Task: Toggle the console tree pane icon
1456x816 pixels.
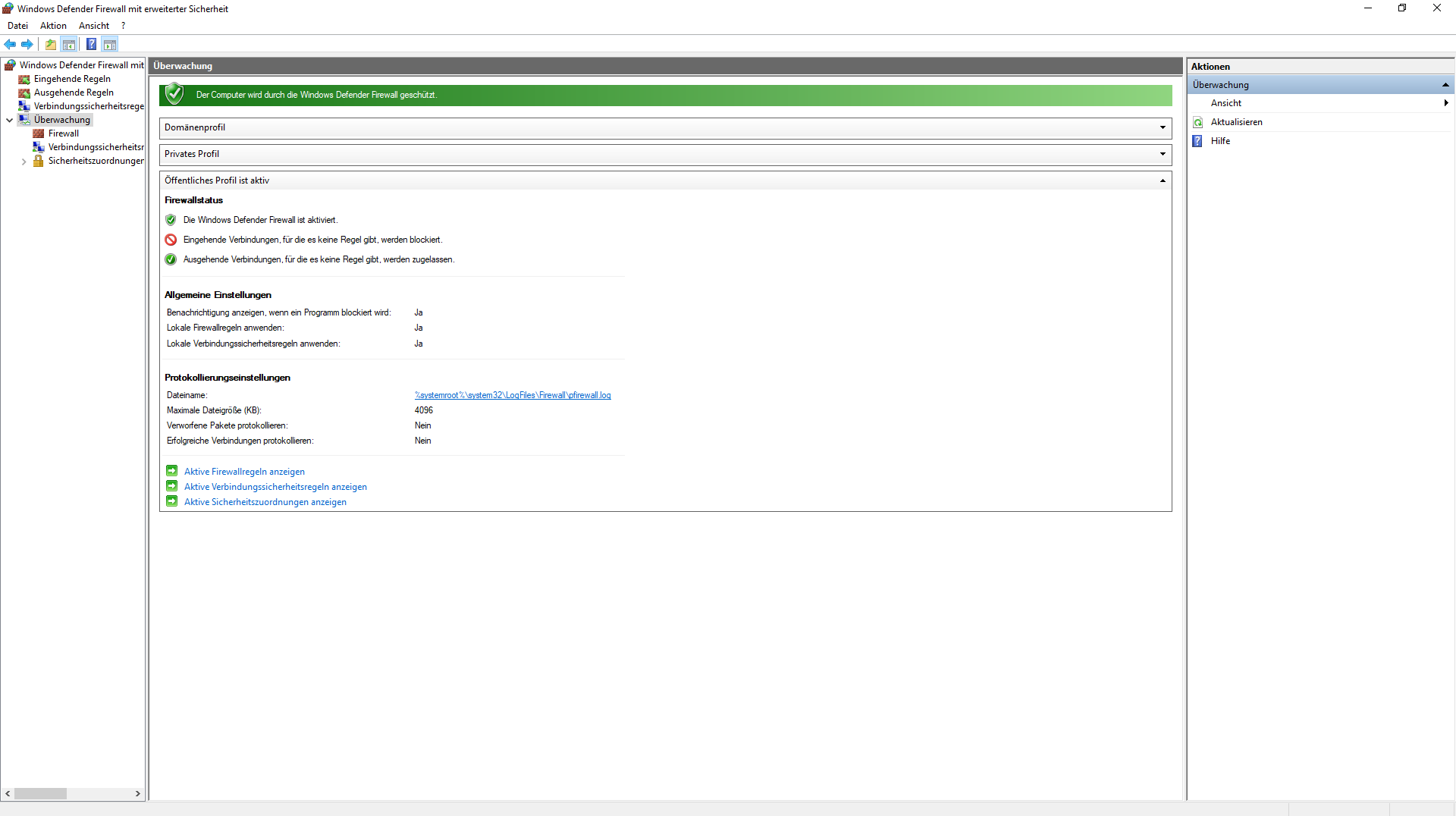Action: pos(69,44)
